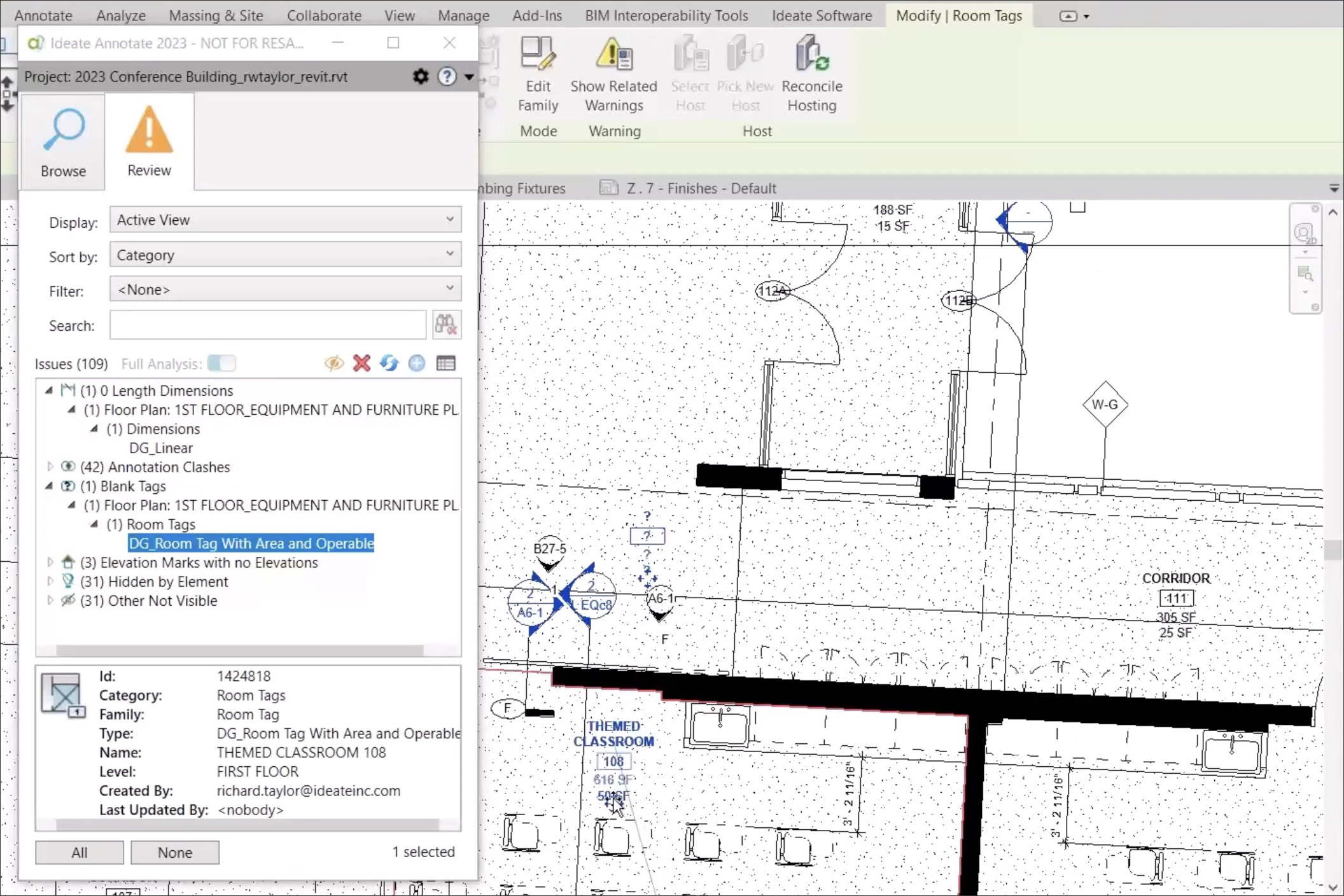The height and width of the screenshot is (896, 1344).
Task: Open the view tabs overflow dropdown
Action: pyautogui.click(x=1334, y=188)
